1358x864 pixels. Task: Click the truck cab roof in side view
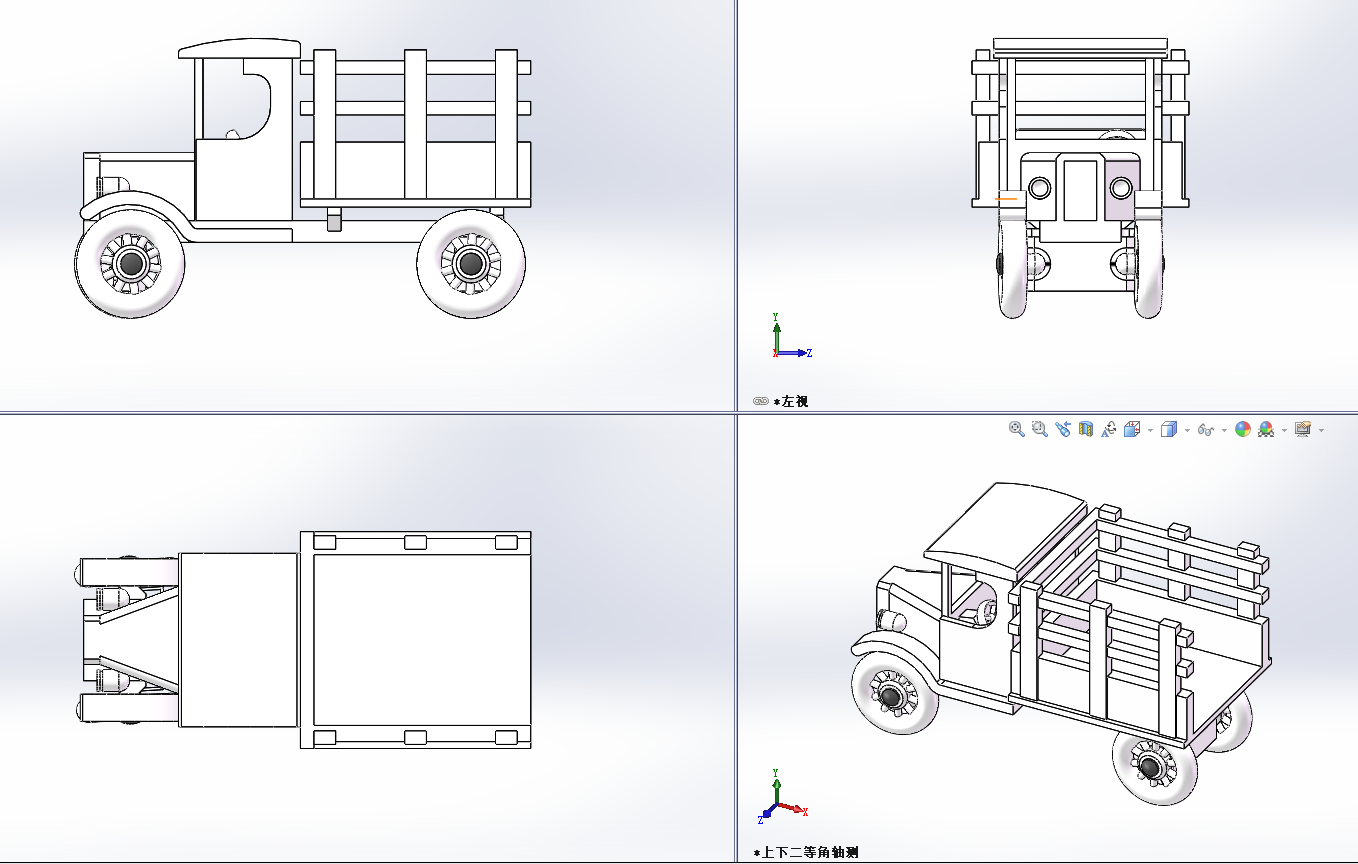point(239,48)
